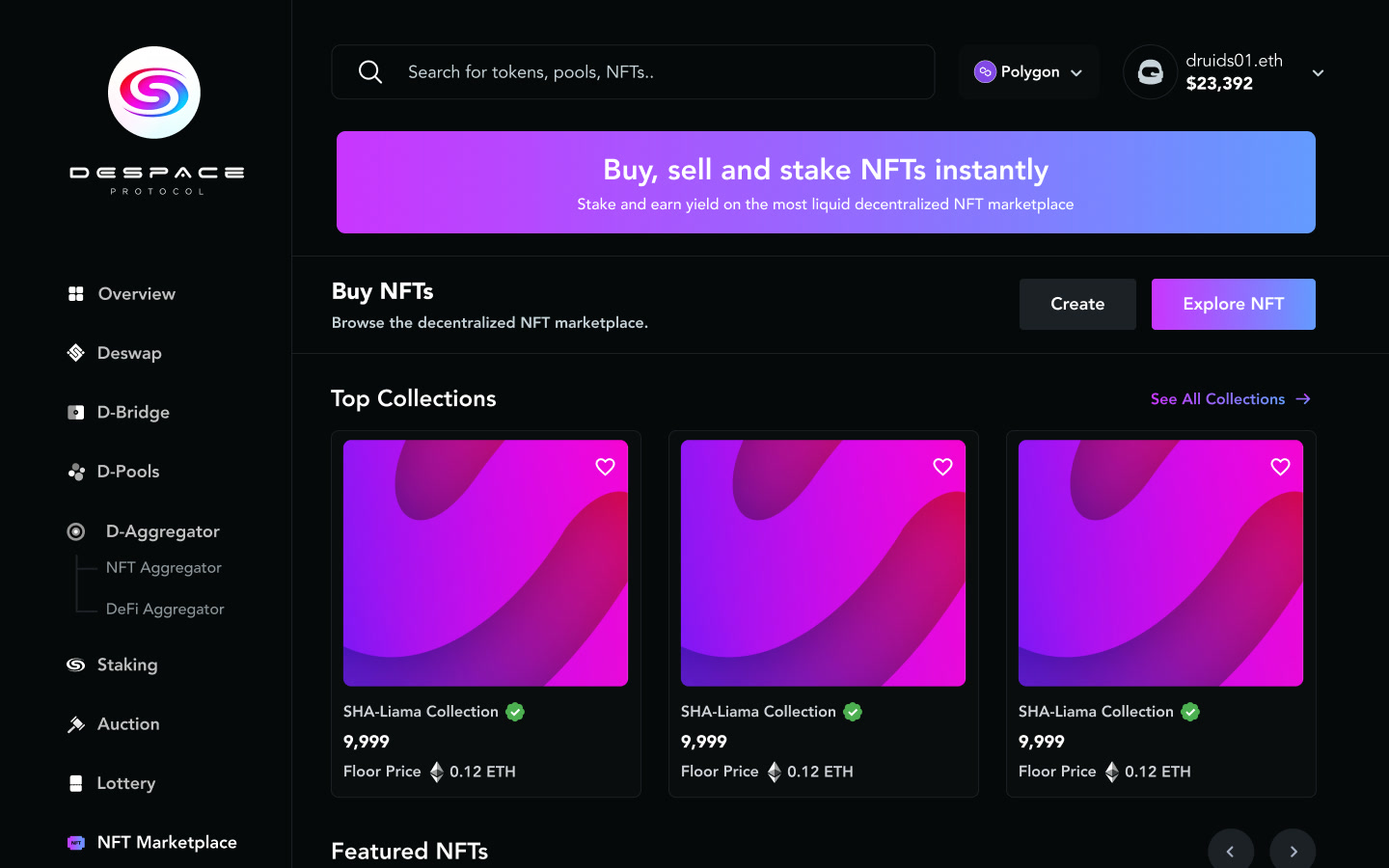The height and width of the screenshot is (868, 1389).
Task: Click the Auction gavel icon
Action: [76, 724]
